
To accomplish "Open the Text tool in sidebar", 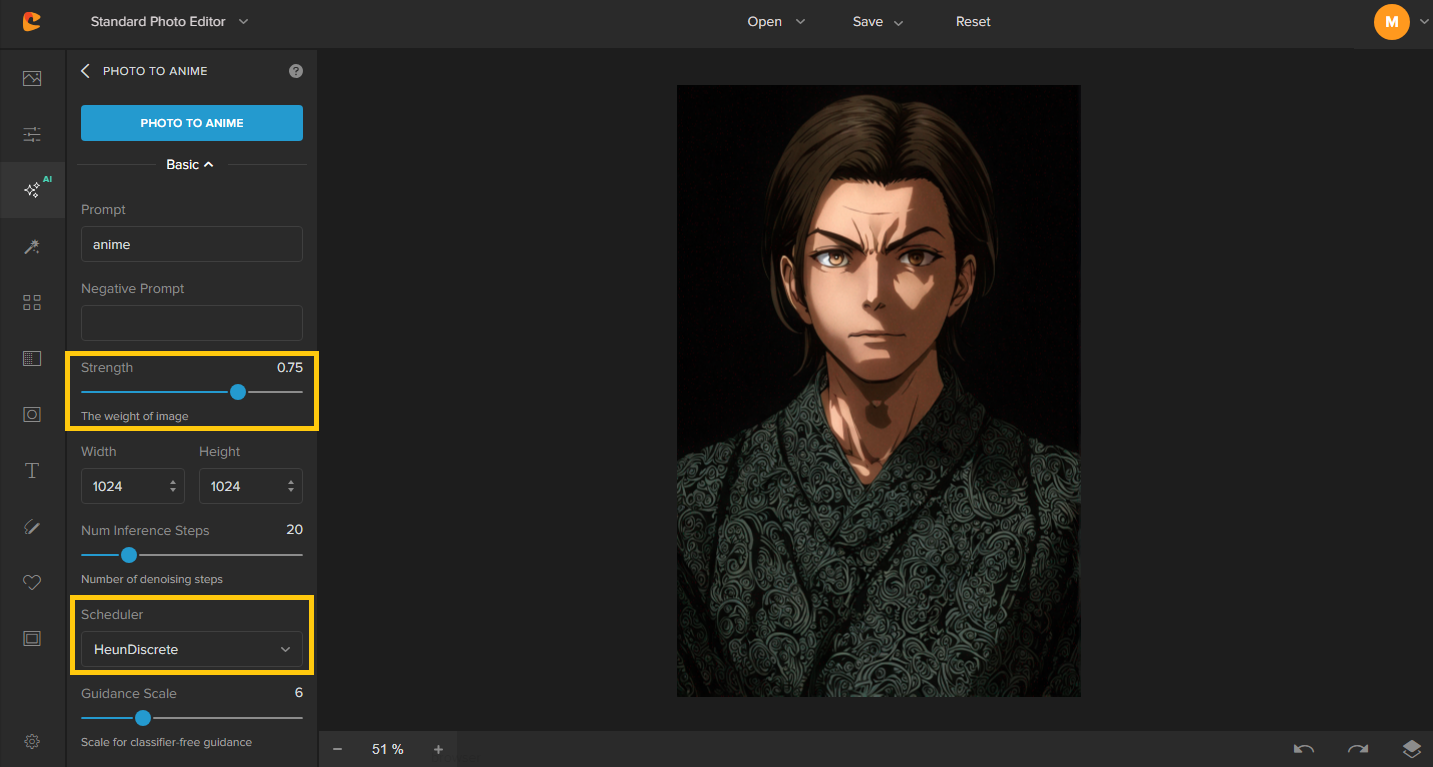I will click(x=32, y=470).
